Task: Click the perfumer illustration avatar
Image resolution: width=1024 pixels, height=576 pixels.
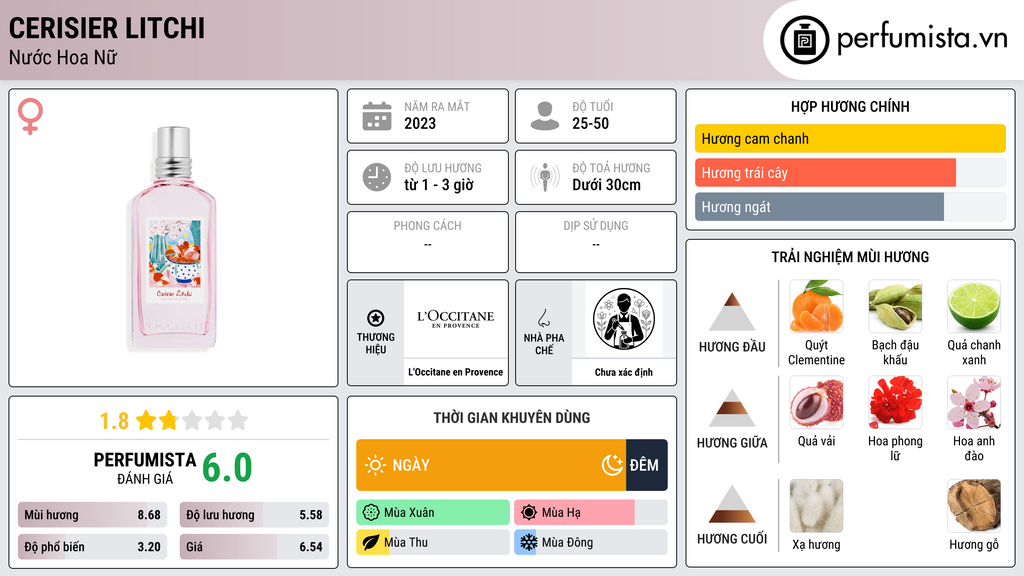Action: pos(624,319)
